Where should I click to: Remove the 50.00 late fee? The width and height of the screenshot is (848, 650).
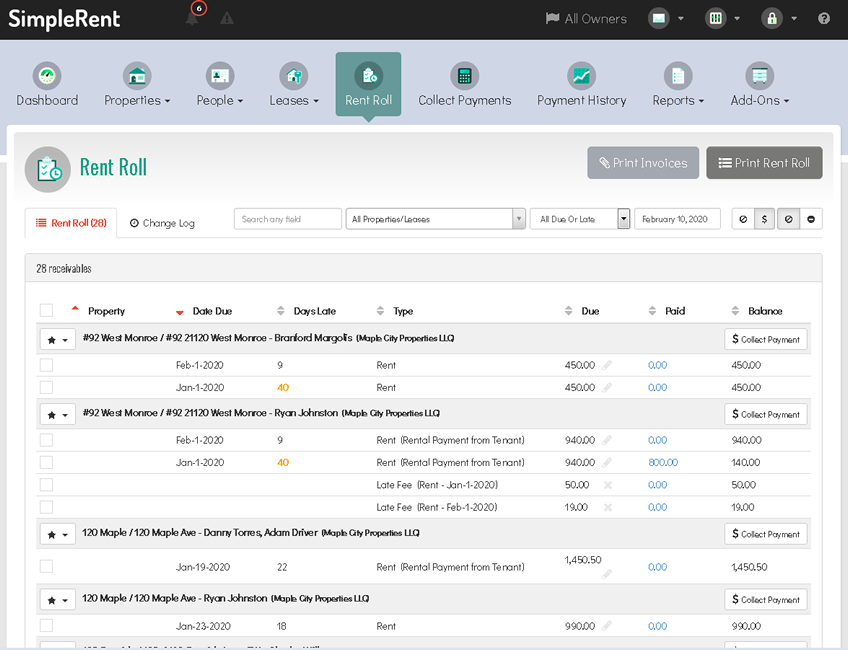[x=608, y=485]
